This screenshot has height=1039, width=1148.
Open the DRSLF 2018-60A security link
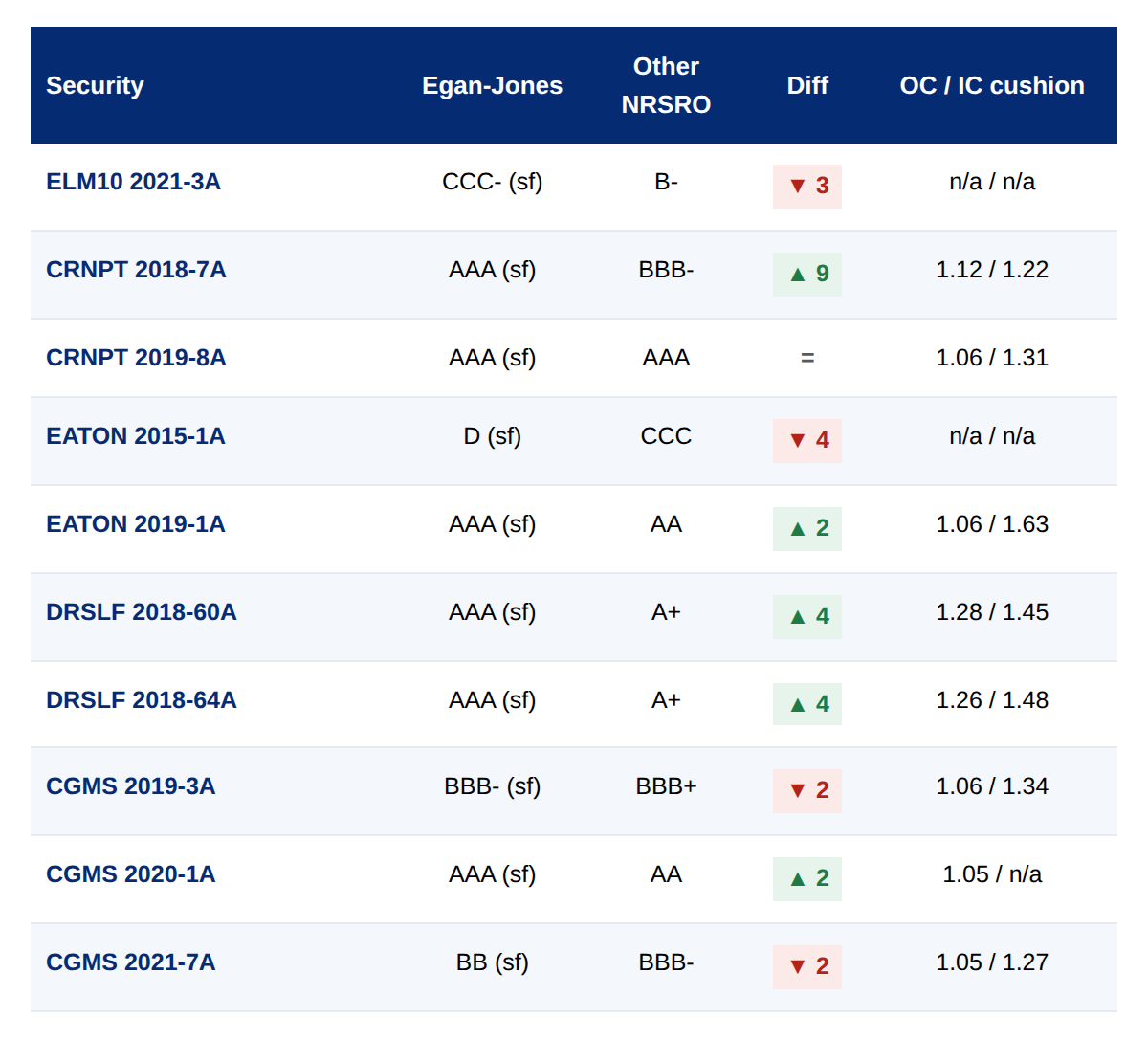[141, 612]
